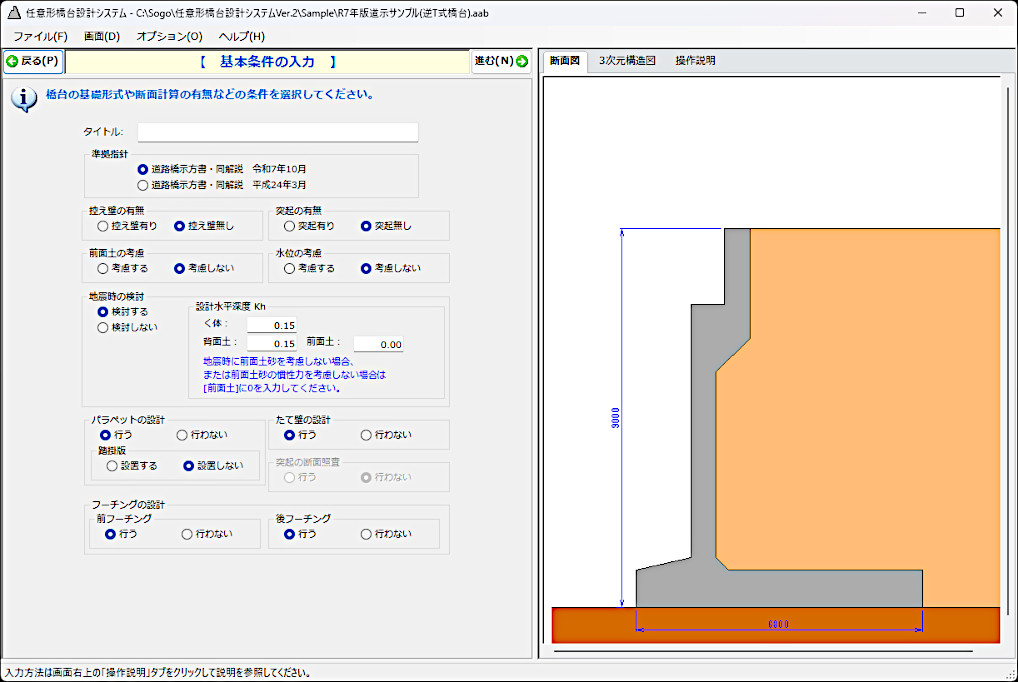Click the 進む(N) next button
Image resolution: width=1018 pixels, height=682 pixels.
[x=501, y=61]
